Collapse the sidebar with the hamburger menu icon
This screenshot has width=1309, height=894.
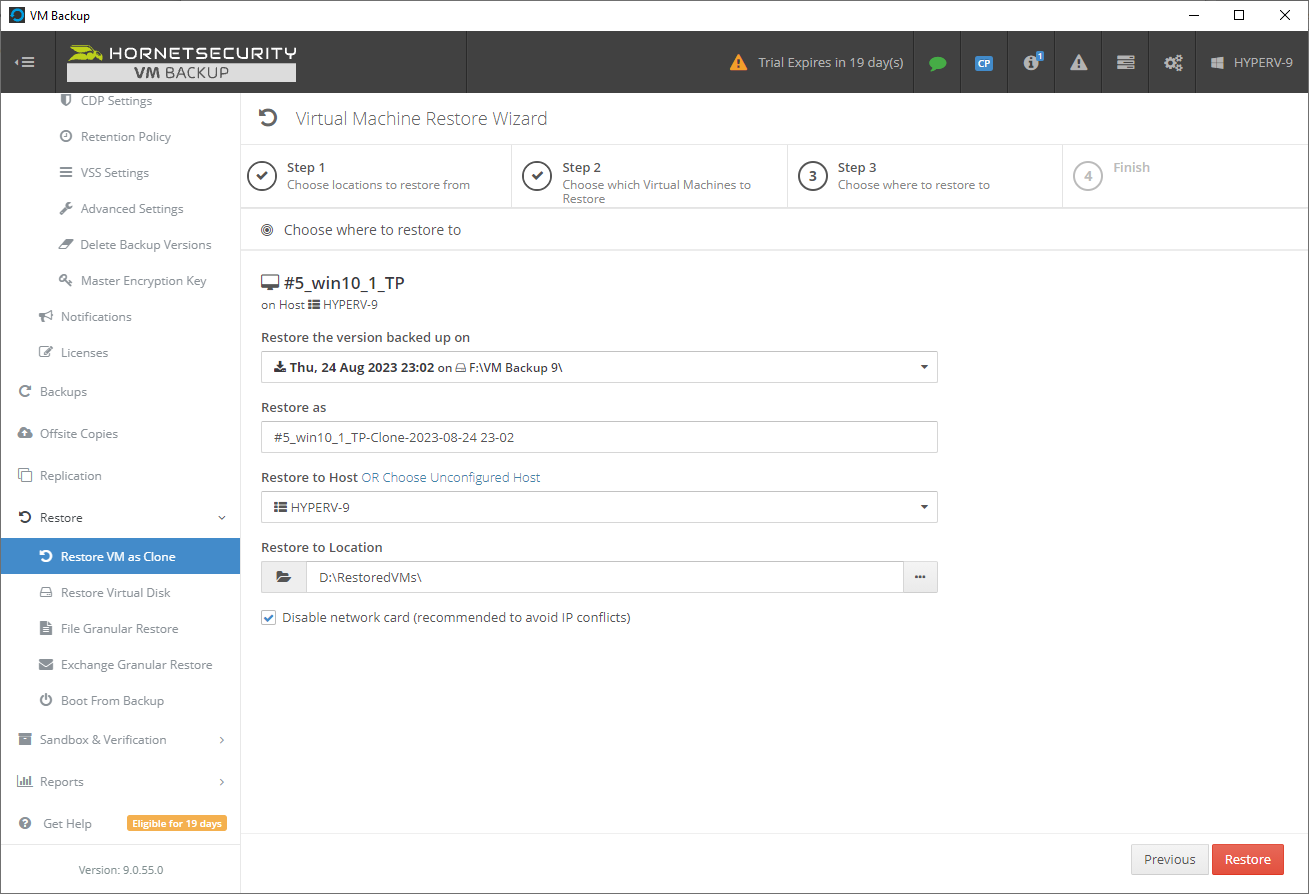[x=25, y=62]
